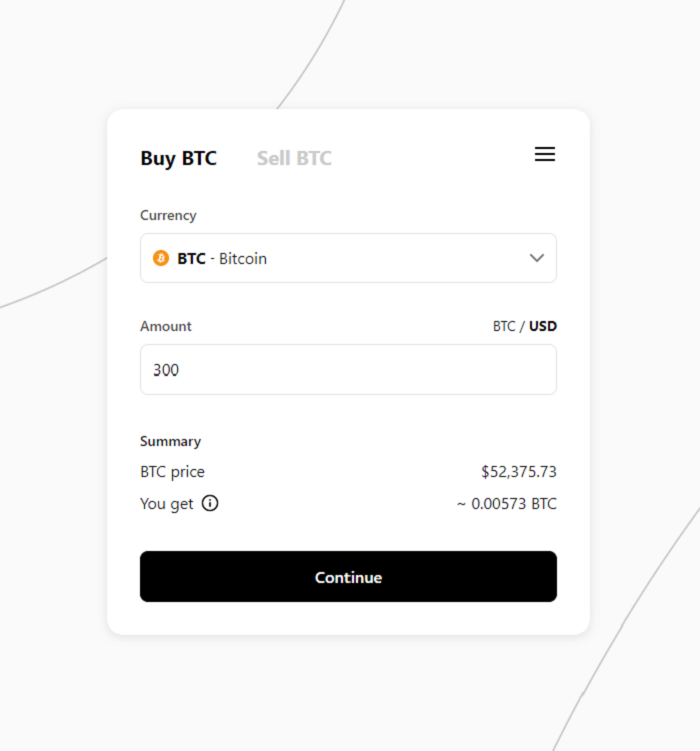Switch to the Buy BTC tab
700x751 pixels.
pos(178,159)
